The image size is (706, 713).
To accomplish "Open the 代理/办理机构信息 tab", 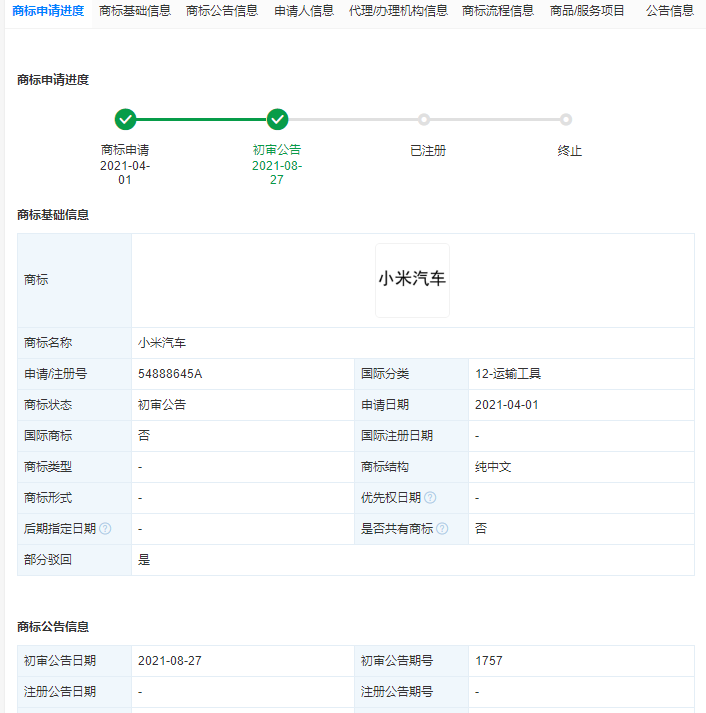I will pyautogui.click(x=398, y=11).
